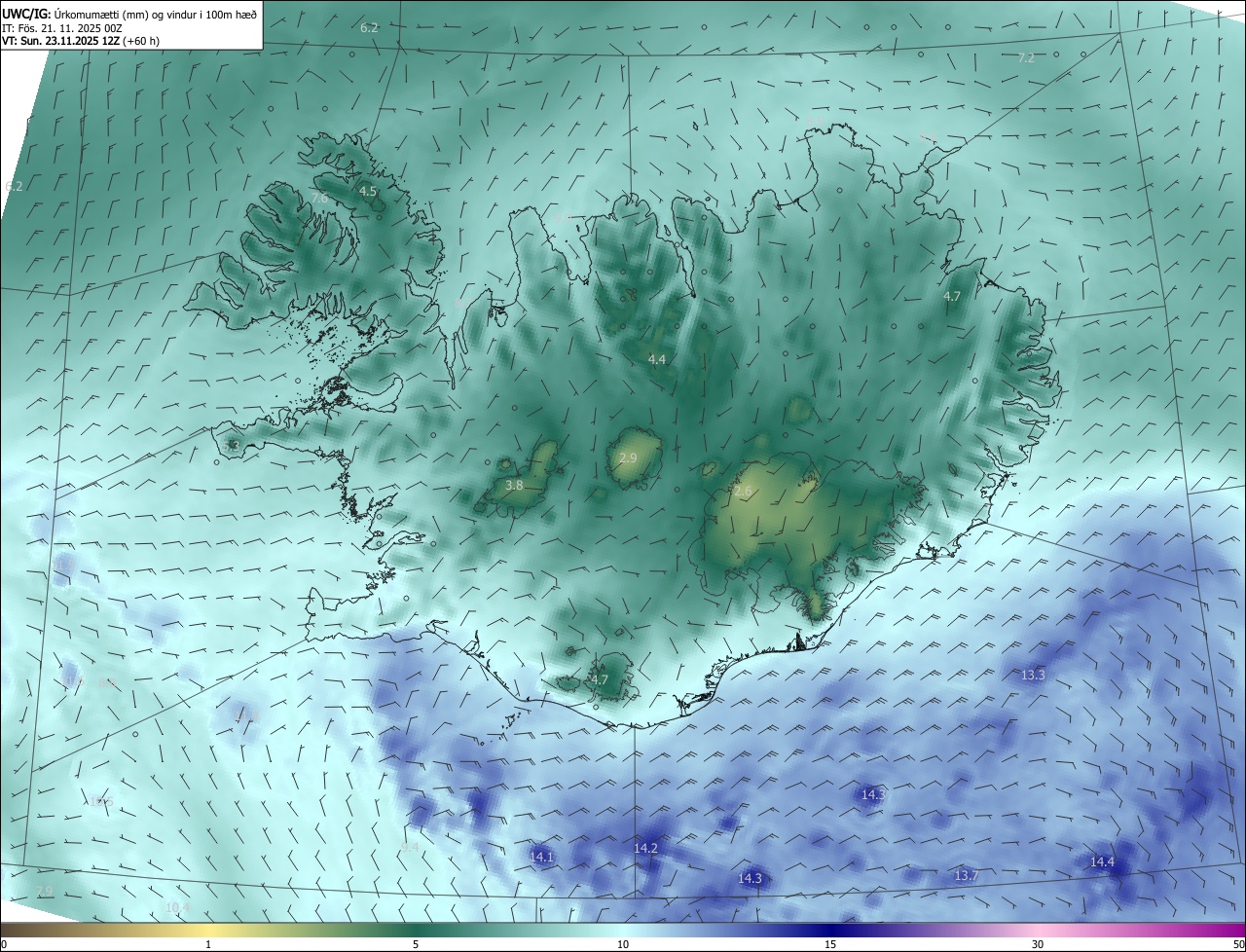1246x952 pixels.
Task: Click the 14.2 value label
Action: [645, 849]
